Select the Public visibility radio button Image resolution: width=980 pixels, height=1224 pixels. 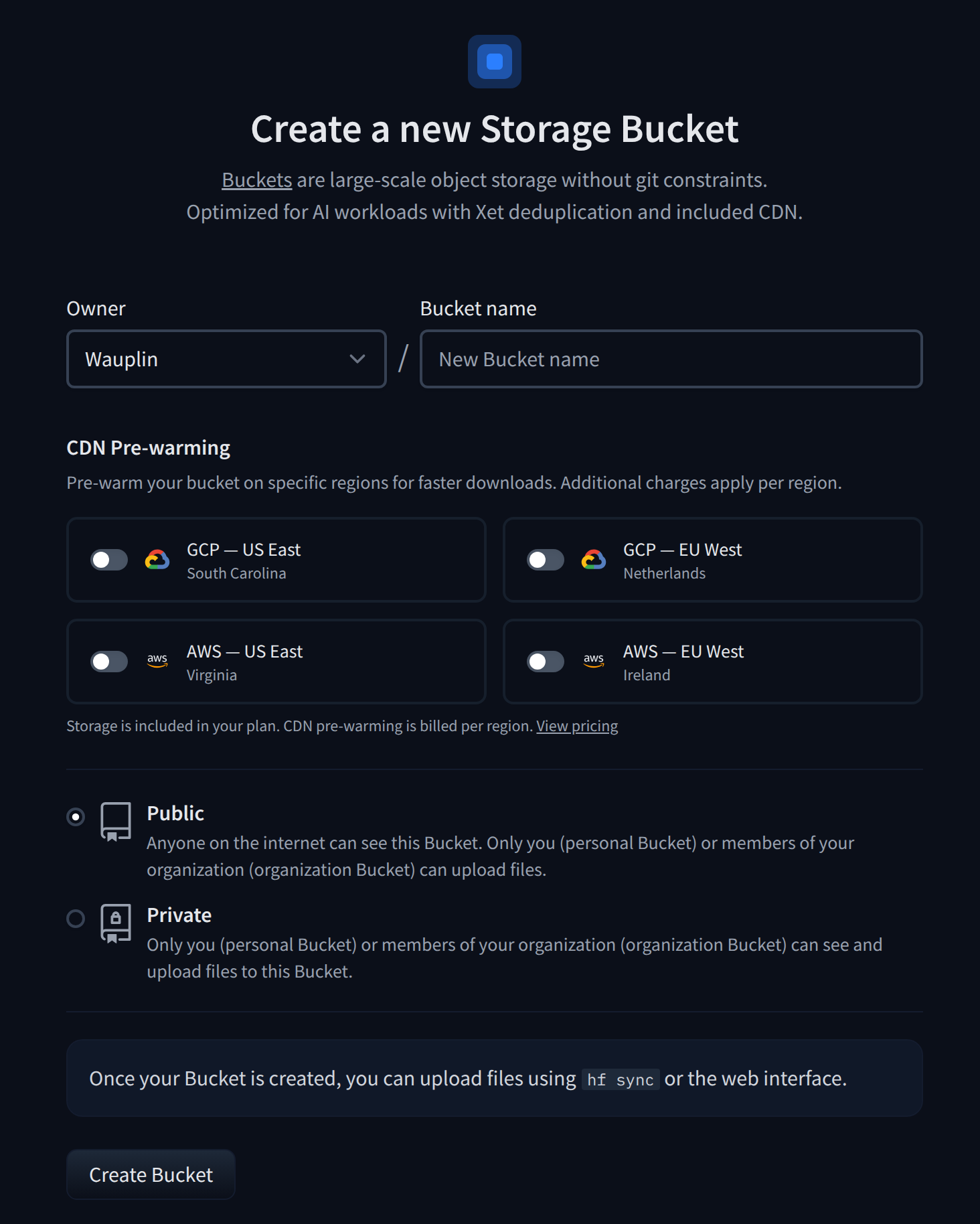[x=76, y=817]
